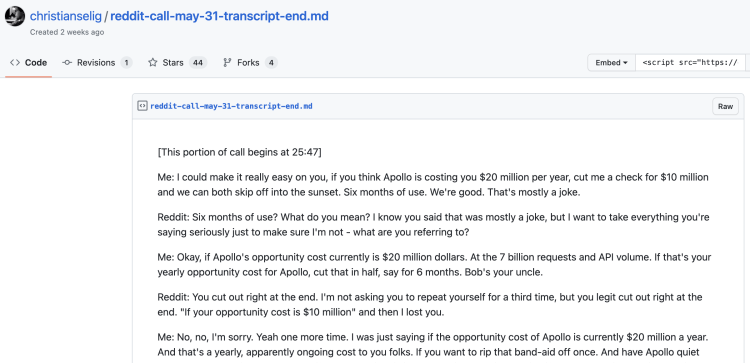Open the christianselig user profile link
Screen dimensions: 750x363
(x=66, y=16)
